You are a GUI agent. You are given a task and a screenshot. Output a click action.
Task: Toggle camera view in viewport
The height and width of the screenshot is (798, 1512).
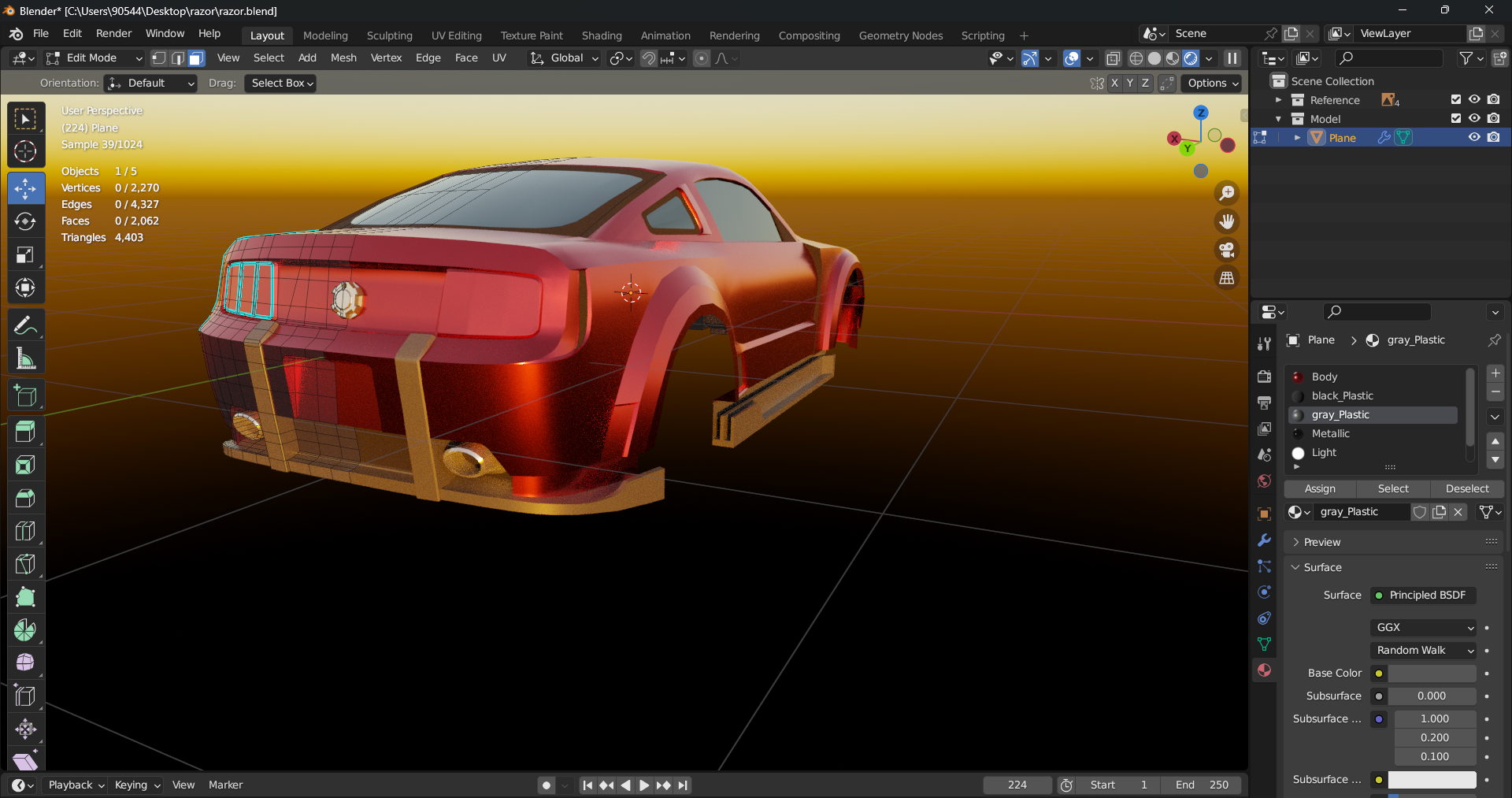pos(1226,251)
